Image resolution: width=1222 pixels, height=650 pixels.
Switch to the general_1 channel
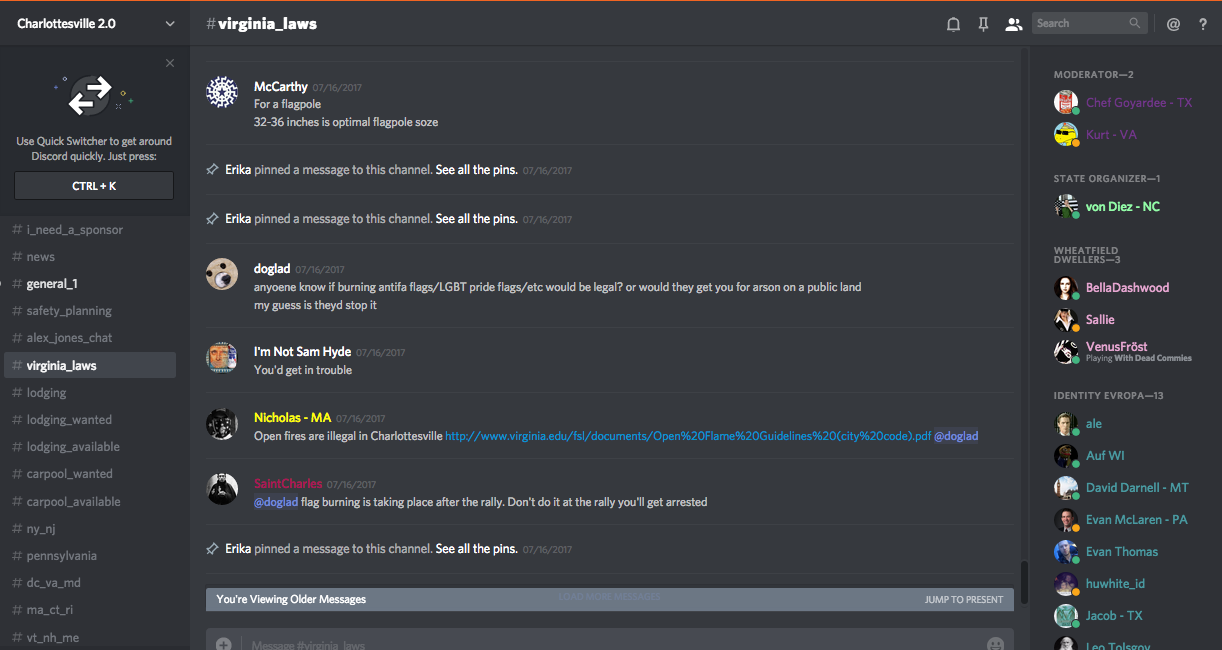click(52, 284)
